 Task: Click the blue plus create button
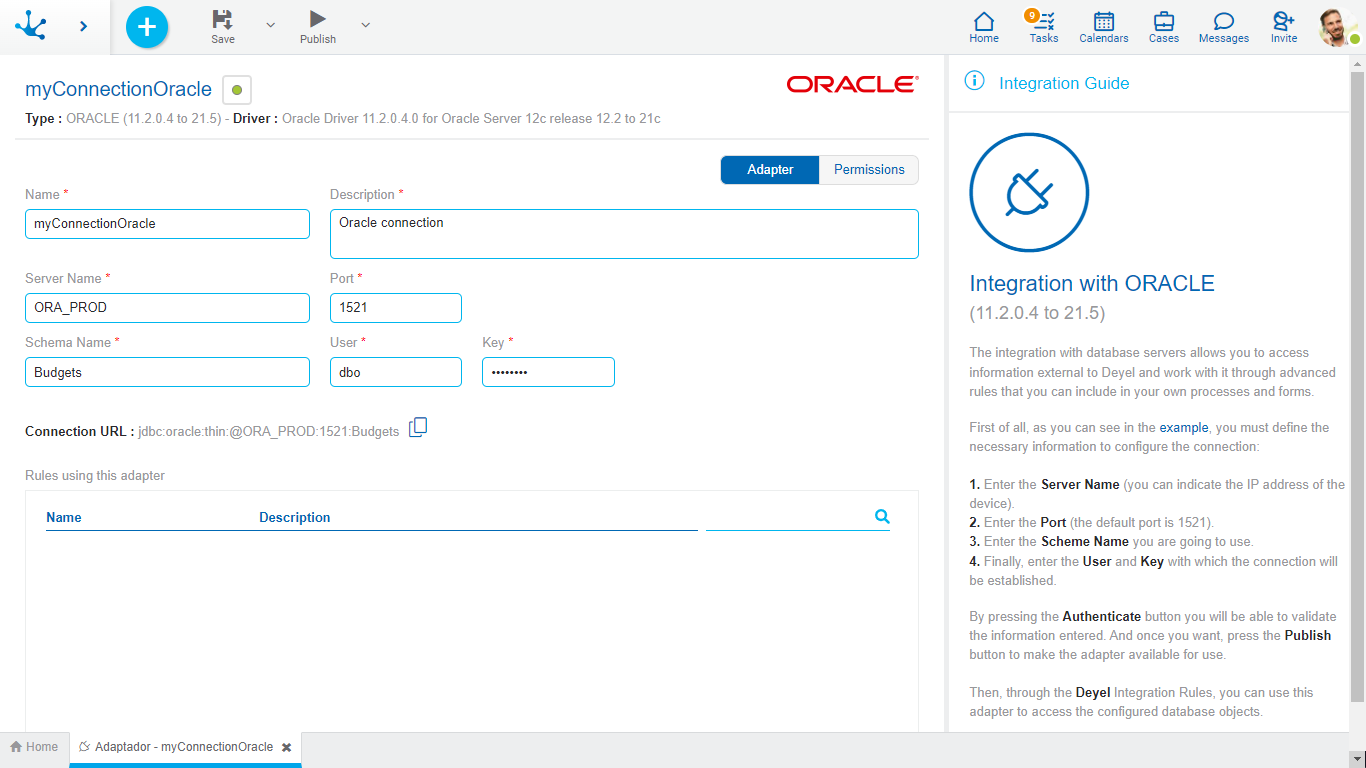click(x=147, y=27)
